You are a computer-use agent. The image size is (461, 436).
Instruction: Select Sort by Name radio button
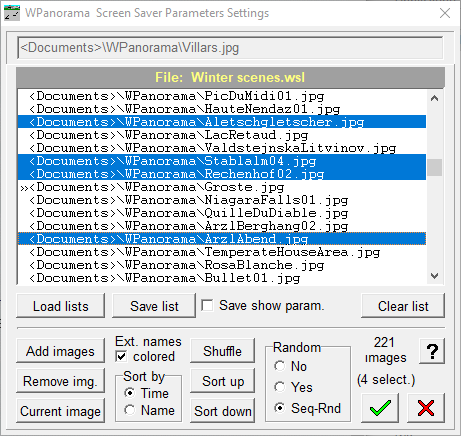[130, 410]
